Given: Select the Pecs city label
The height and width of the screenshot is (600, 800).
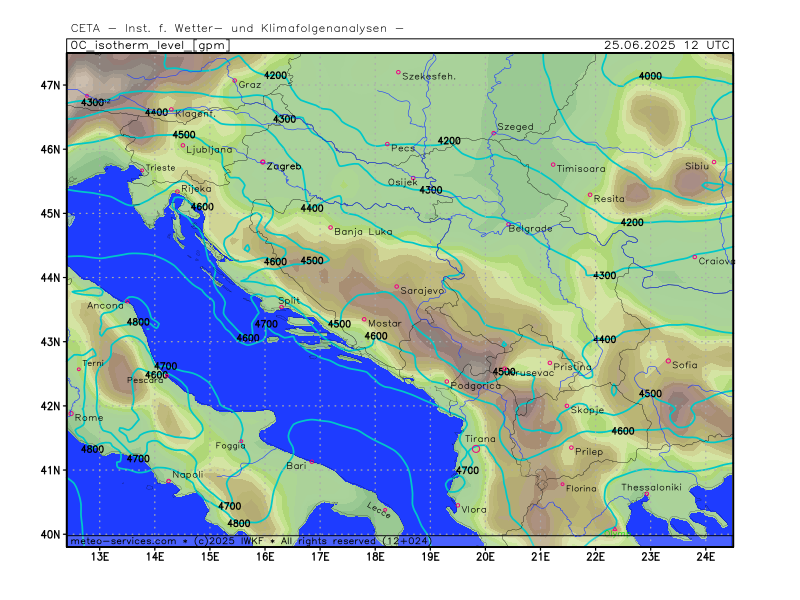Looking at the screenshot, I should (x=403, y=148).
